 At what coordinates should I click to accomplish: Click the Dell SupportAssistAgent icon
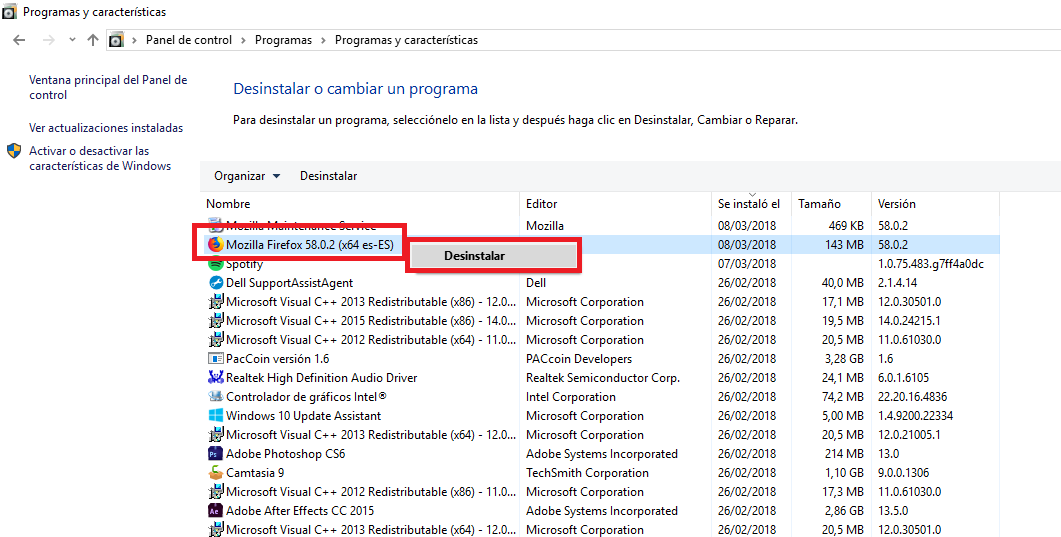[x=215, y=283]
